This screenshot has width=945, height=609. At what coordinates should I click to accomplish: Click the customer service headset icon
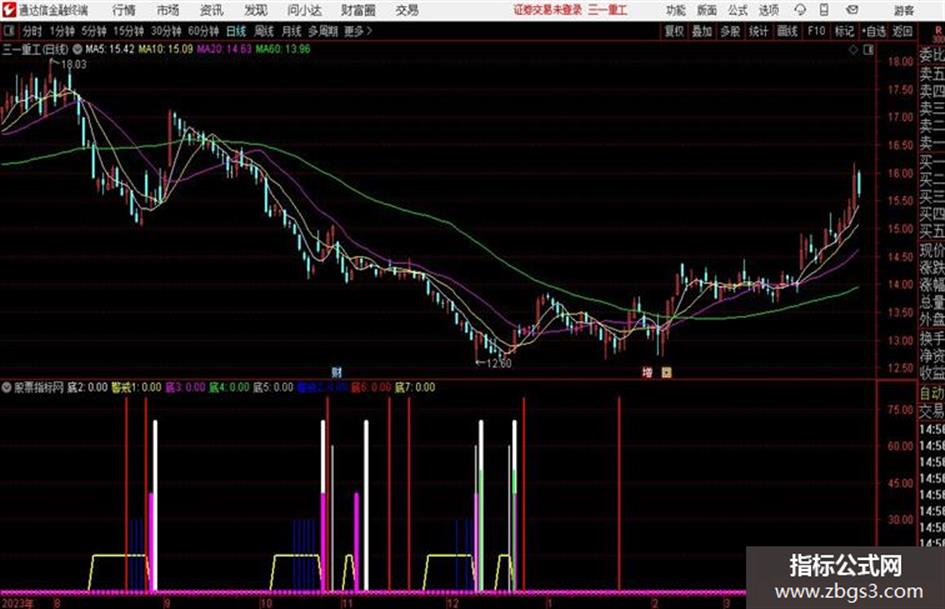[800, 10]
